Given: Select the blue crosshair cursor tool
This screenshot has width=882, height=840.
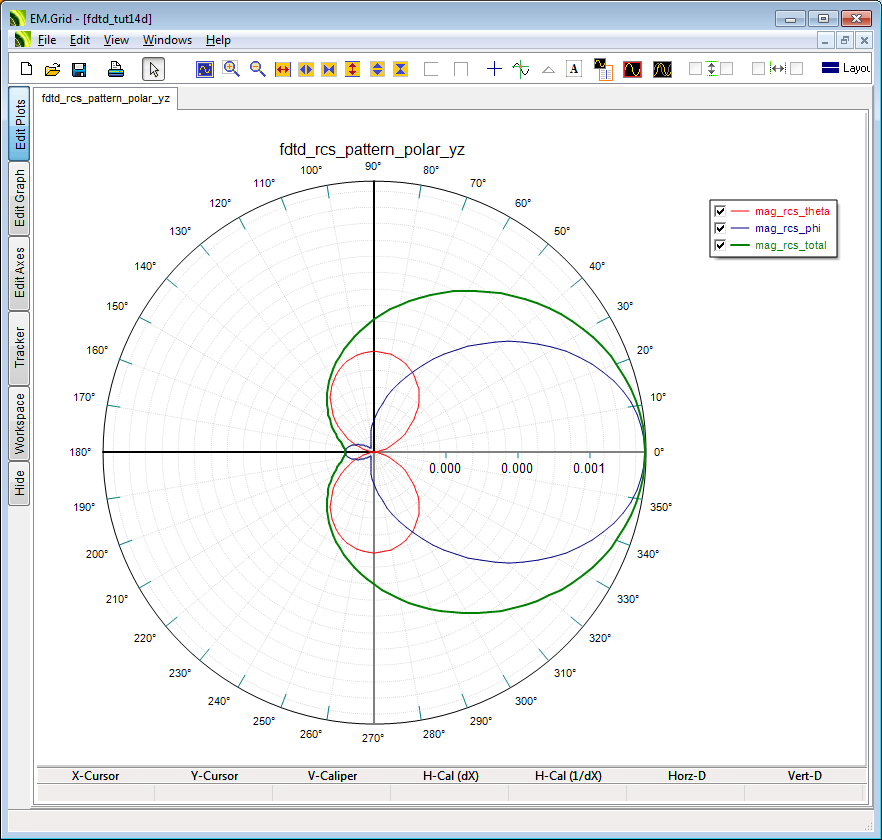Looking at the screenshot, I should [494, 69].
